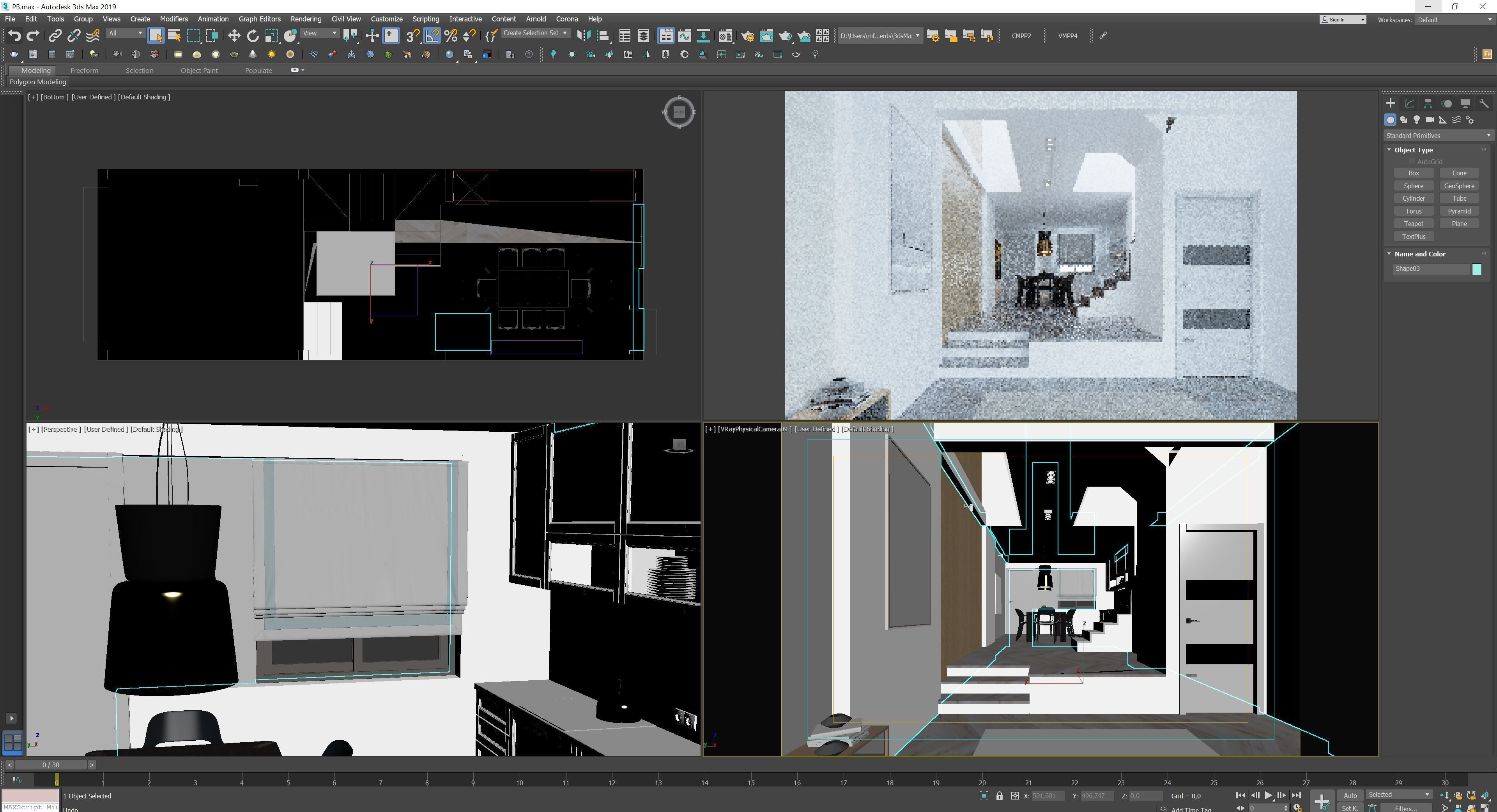Screen dimensions: 1497x812
Task: Click the Select and Link icon
Action: coord(55,36)
